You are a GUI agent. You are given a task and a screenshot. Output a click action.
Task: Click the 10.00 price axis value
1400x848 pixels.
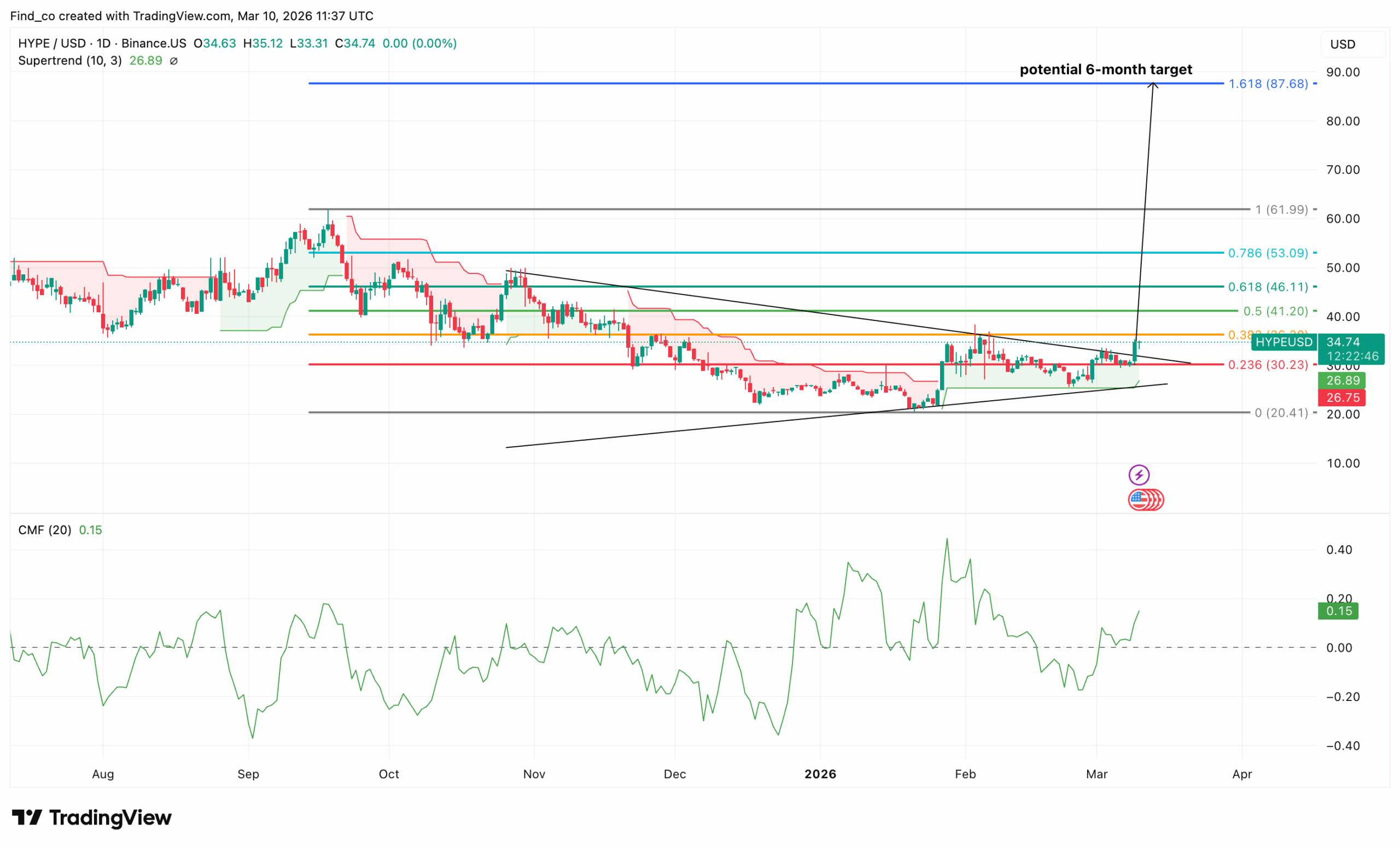click(1343, 464)
